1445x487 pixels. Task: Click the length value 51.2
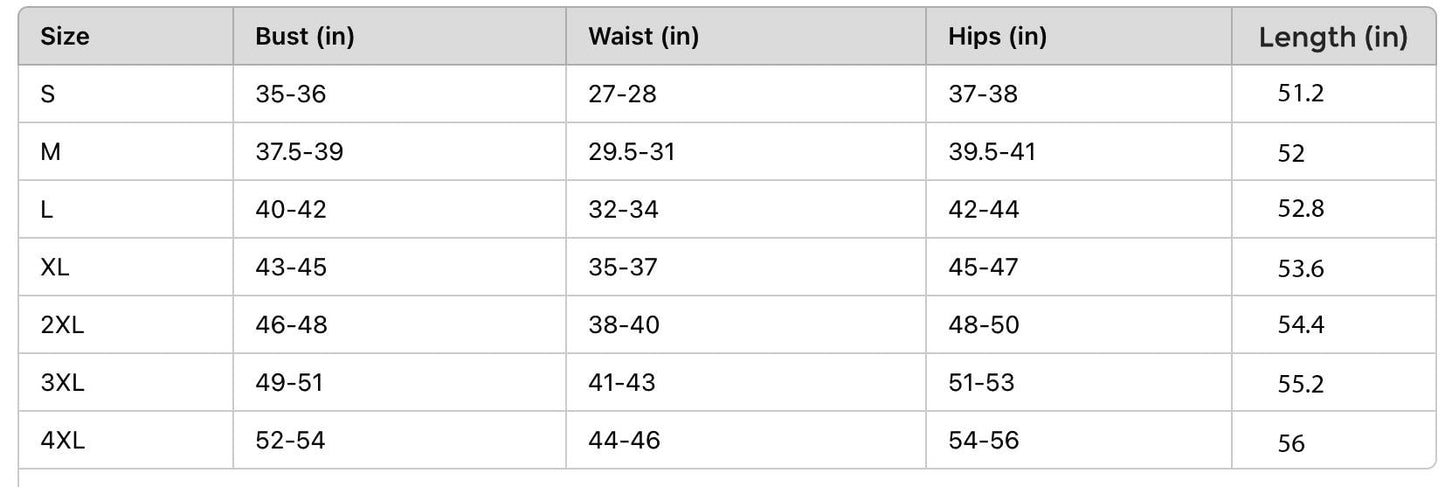pyautogui.click(x=1300, y=94)
